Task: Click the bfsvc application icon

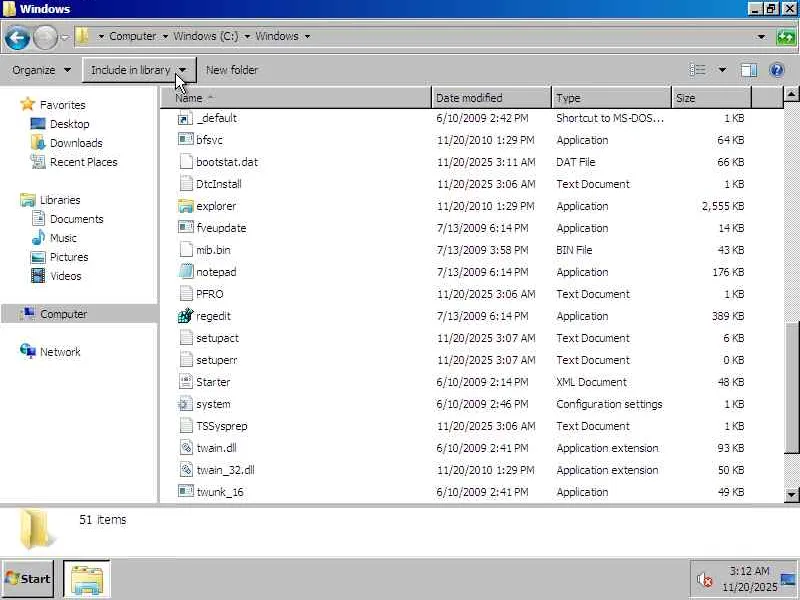Action: [186, 139]
